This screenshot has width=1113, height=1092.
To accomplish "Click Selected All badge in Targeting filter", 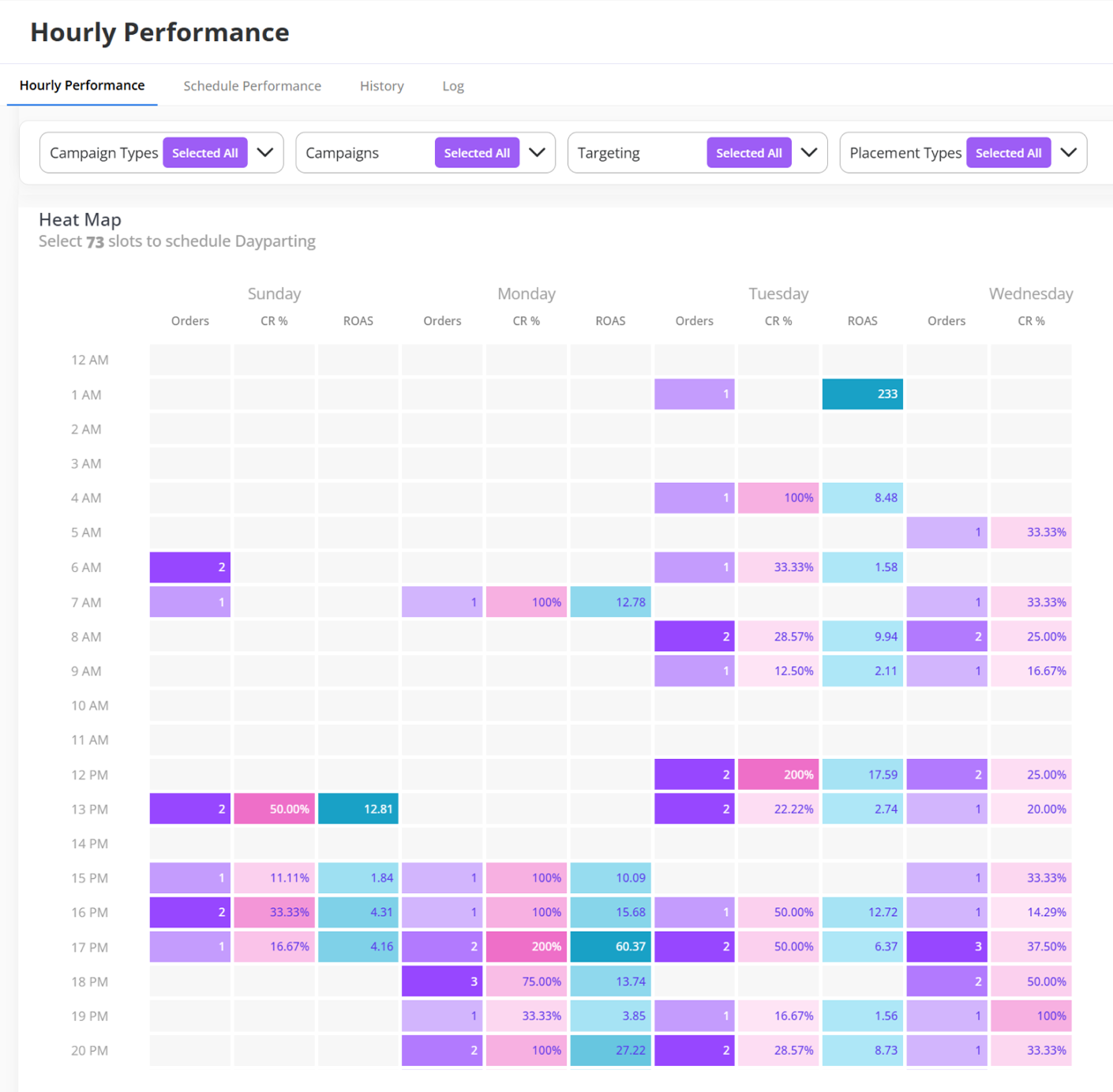I will tap(748, 153).
